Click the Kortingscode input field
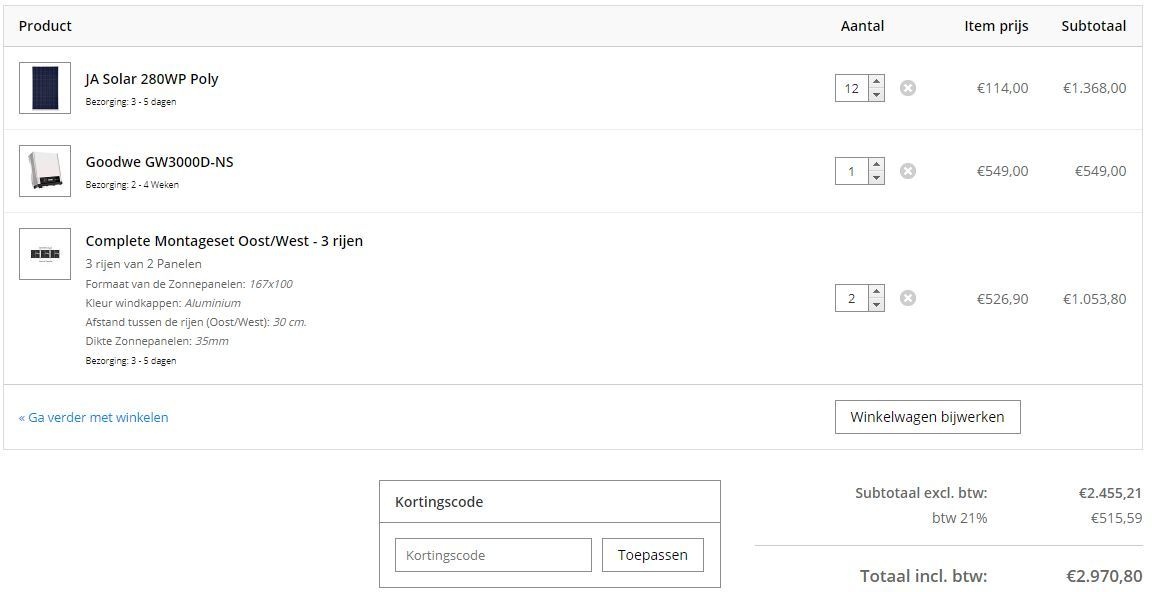 point(493,555)
